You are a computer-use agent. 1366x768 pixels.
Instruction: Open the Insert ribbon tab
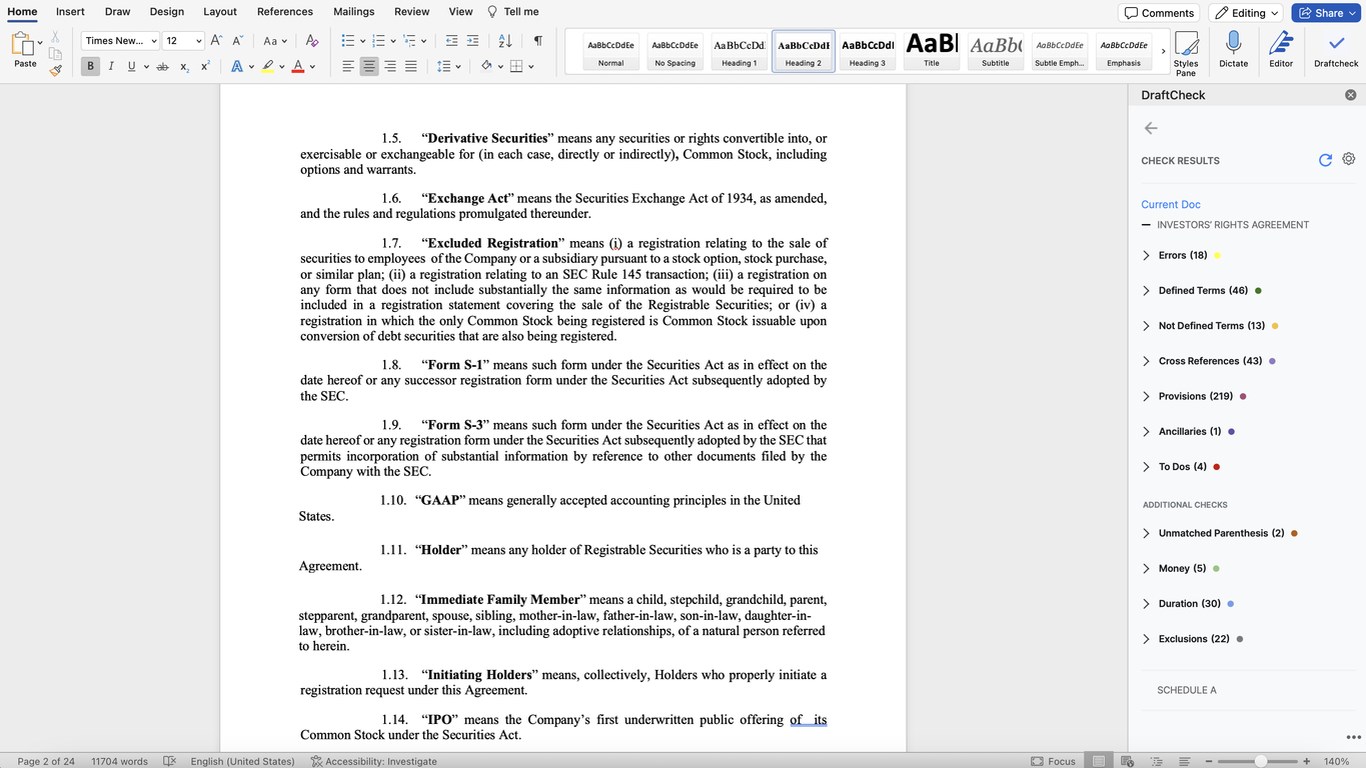(x=70, y=12)
